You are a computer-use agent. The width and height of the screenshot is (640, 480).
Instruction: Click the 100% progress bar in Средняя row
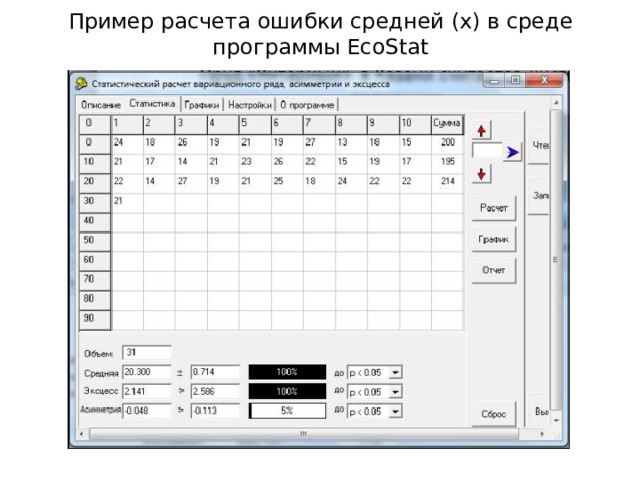click(x=287, y=372)
